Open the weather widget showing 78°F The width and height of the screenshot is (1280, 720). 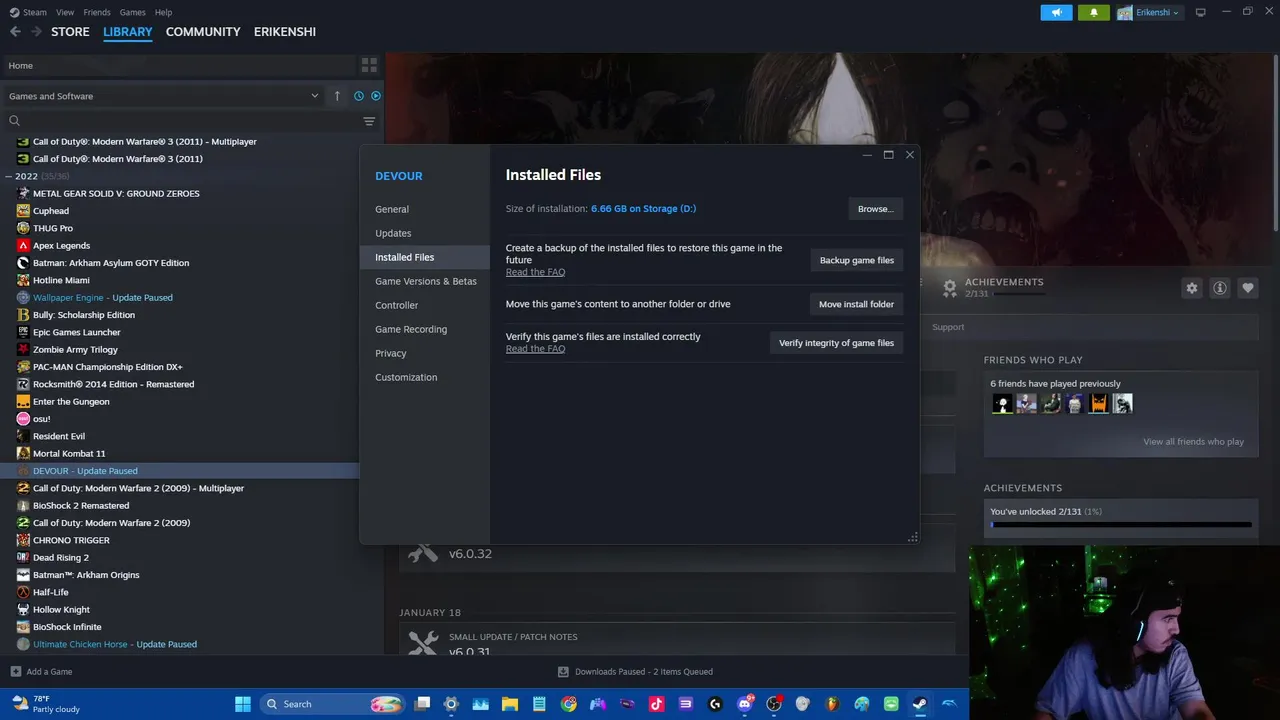pos(45,704)
